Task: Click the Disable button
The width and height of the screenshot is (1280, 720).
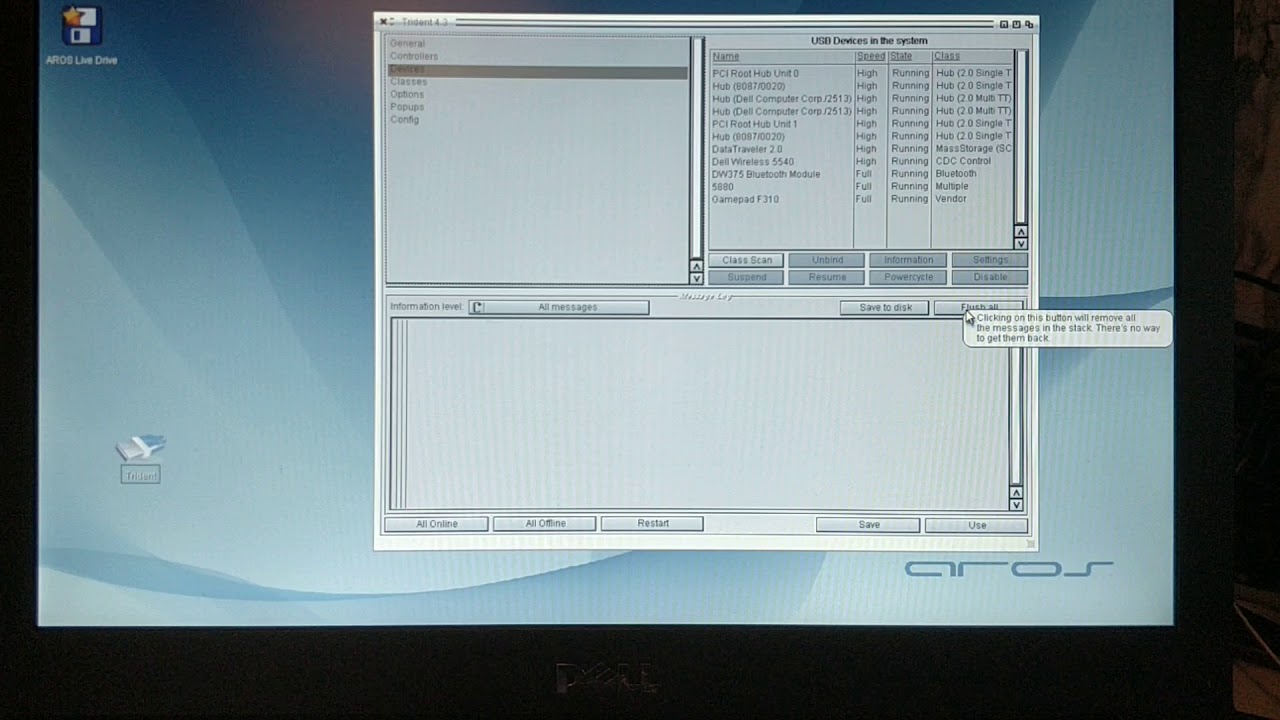Action: coord(989,277)
